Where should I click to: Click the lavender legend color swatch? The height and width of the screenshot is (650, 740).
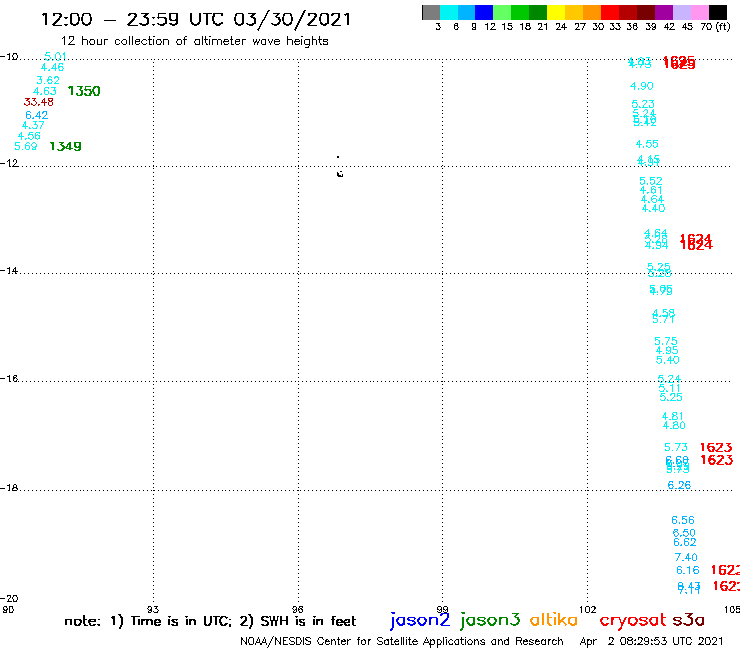click(681, 12)
